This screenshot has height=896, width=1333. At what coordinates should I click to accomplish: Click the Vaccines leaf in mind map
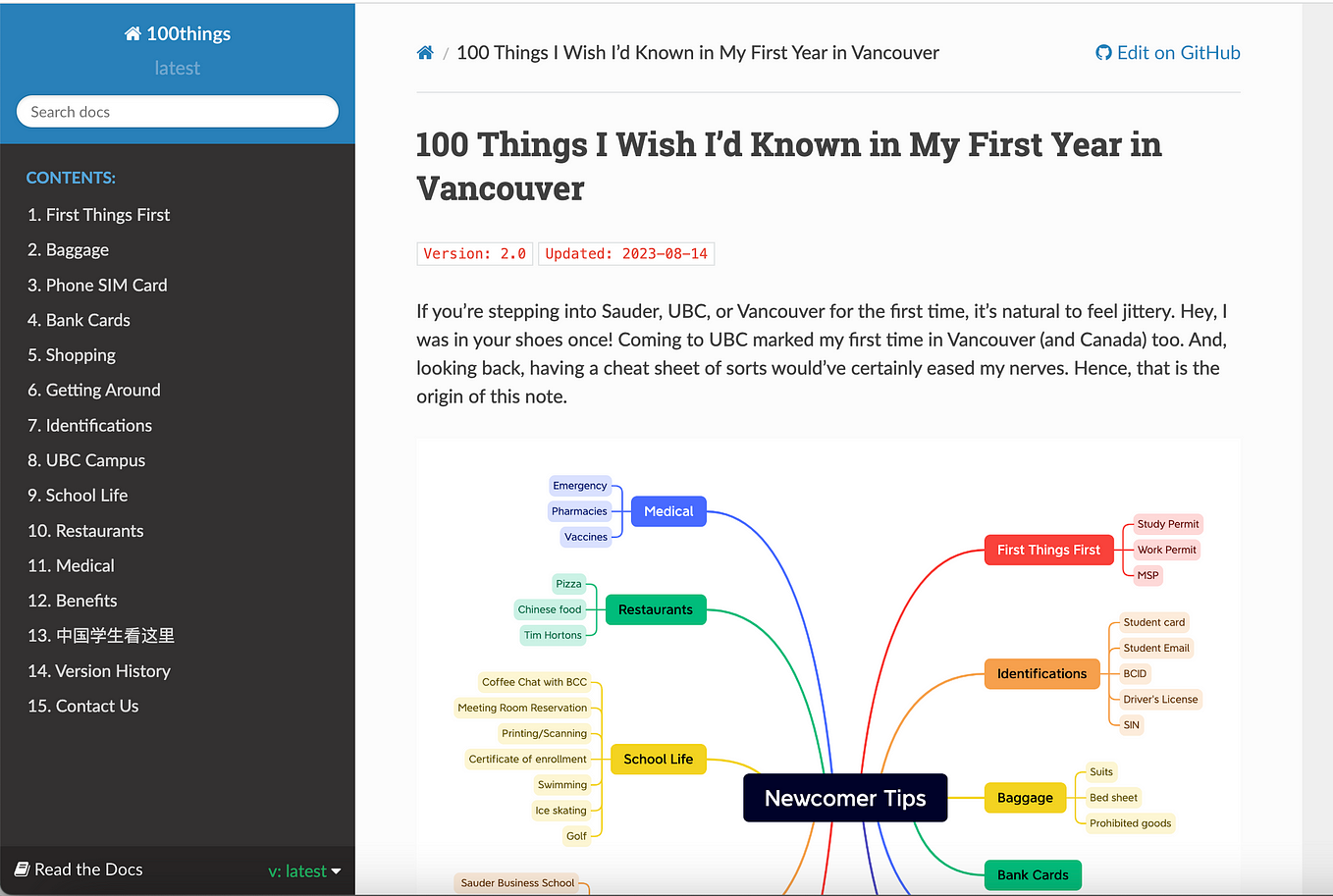click(586, 537)
